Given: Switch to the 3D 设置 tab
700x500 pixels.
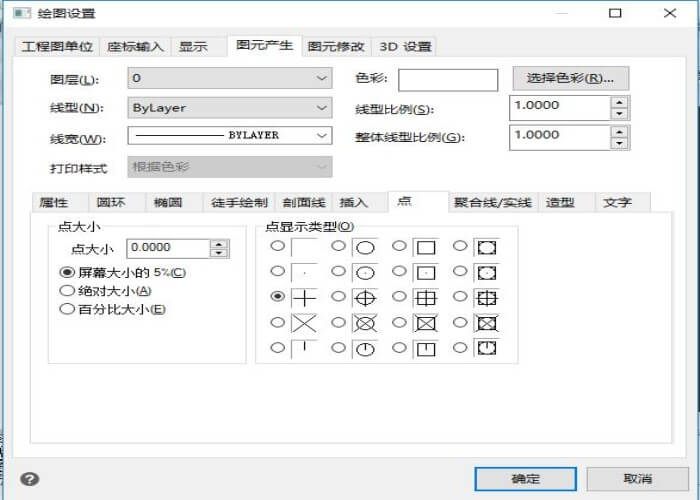Looking at the screenshot, I should pyautogui.click(x=405, y=46).
